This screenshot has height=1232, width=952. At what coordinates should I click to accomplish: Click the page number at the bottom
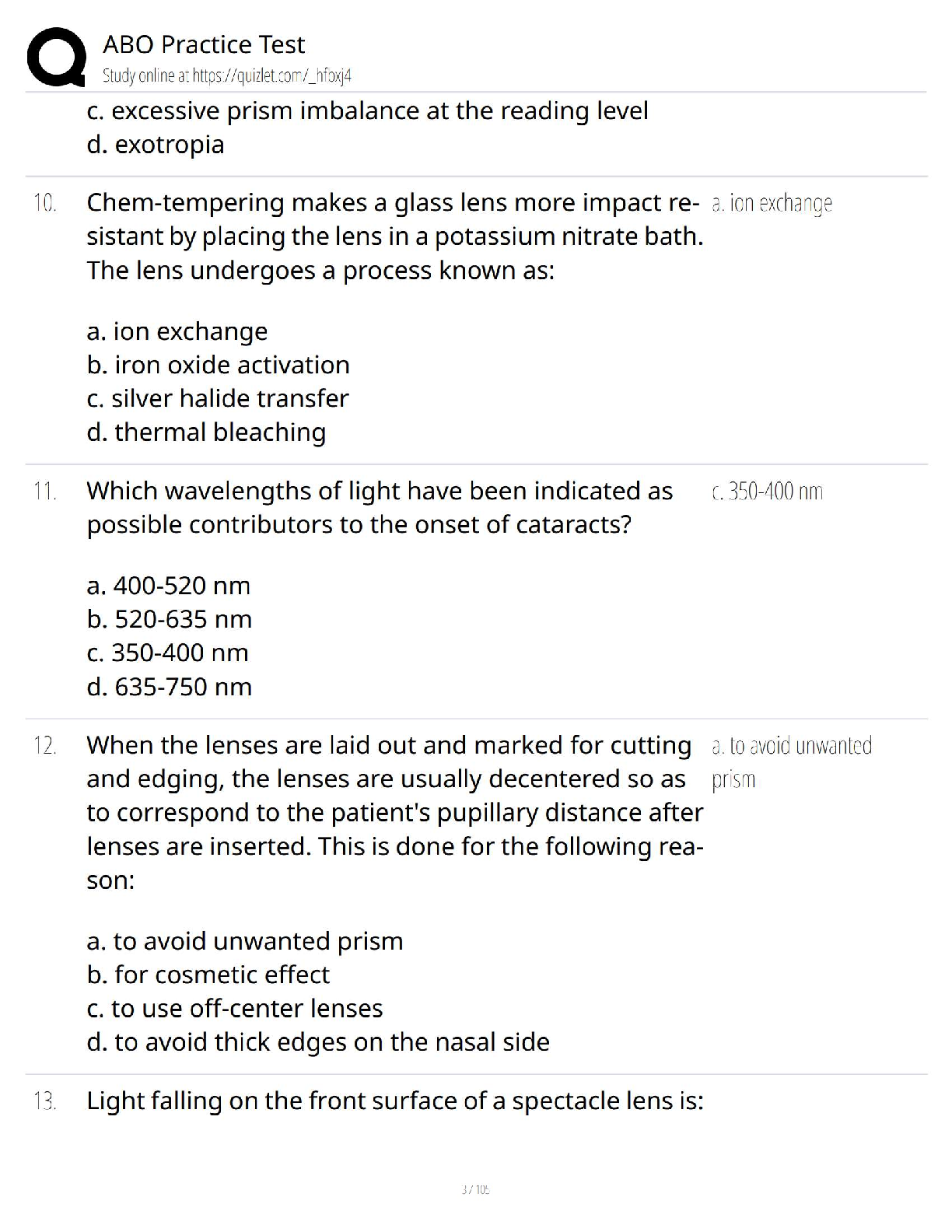pos(475,1189)
